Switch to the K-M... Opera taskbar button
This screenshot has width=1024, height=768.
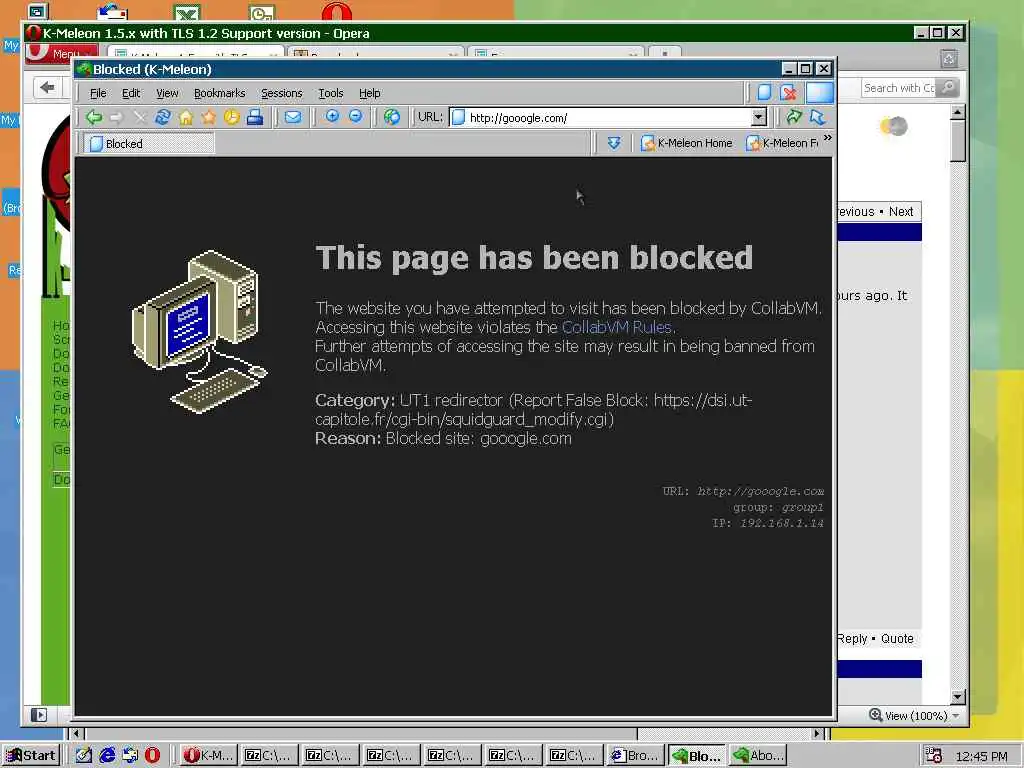click(x=208, y=756)
